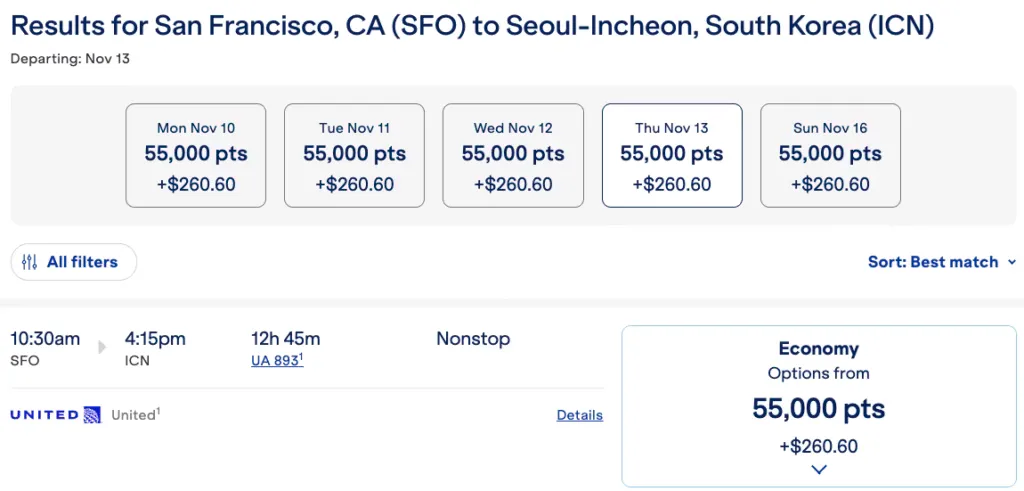Screen dimensions: 1024x491
Task: Open the UA 893 flight link
Action: tap(277, 360)
